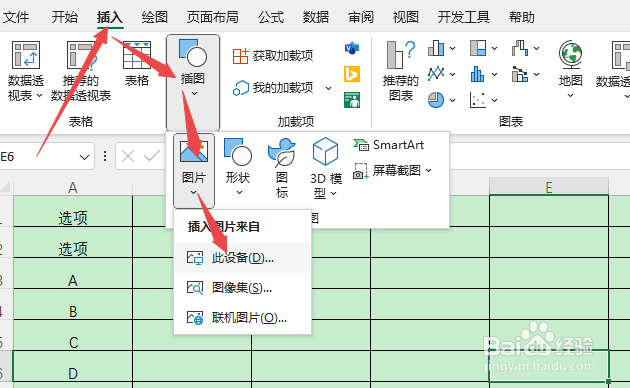Click the Visio Data Visualizer add-in icon

click(352, 49)
